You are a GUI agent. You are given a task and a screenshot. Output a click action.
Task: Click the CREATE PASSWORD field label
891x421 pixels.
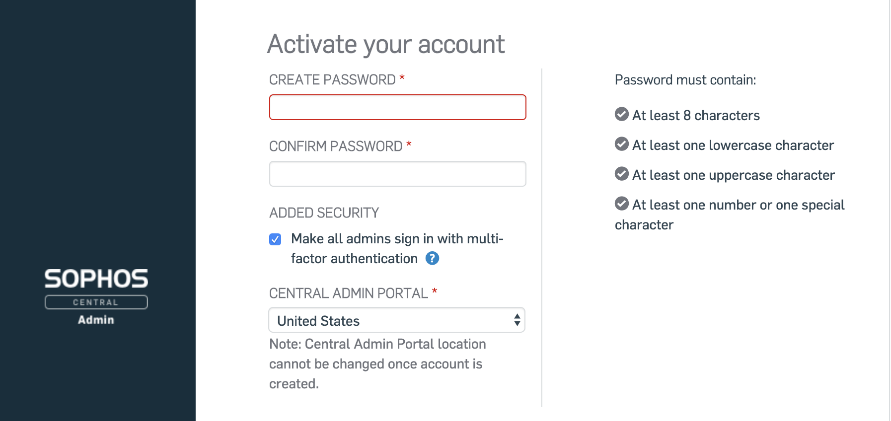[332, 79]
